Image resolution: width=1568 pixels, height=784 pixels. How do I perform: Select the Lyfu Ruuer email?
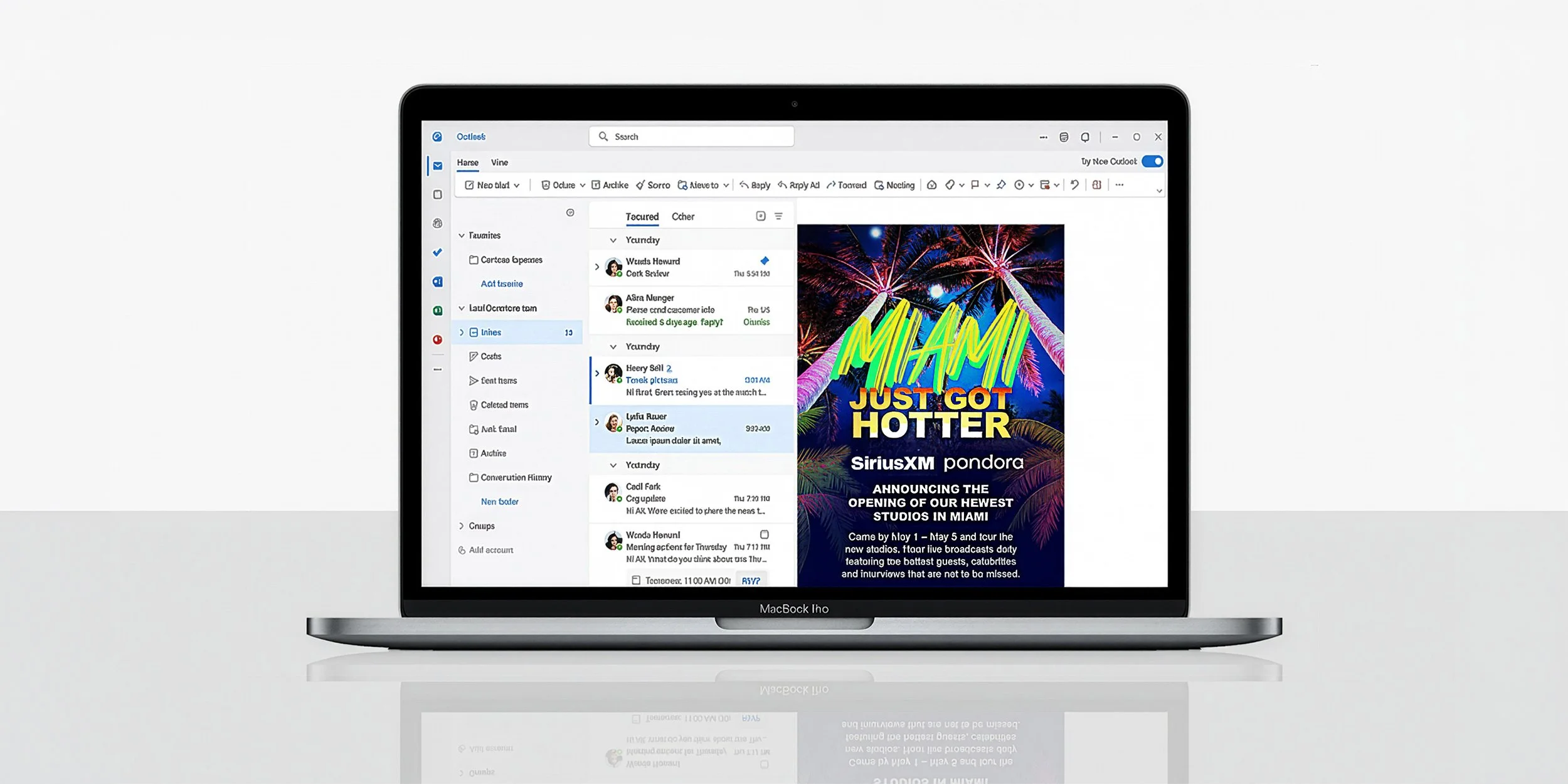[x=691, y=429]
